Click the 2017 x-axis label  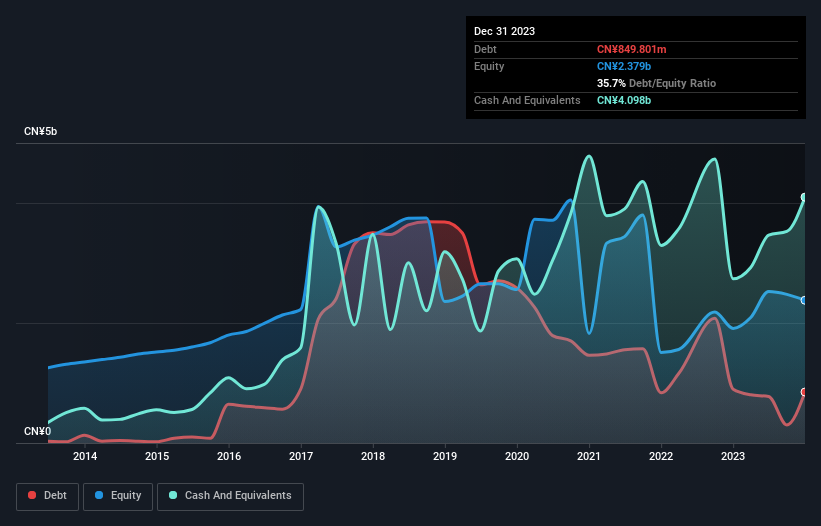pos(301,456)
